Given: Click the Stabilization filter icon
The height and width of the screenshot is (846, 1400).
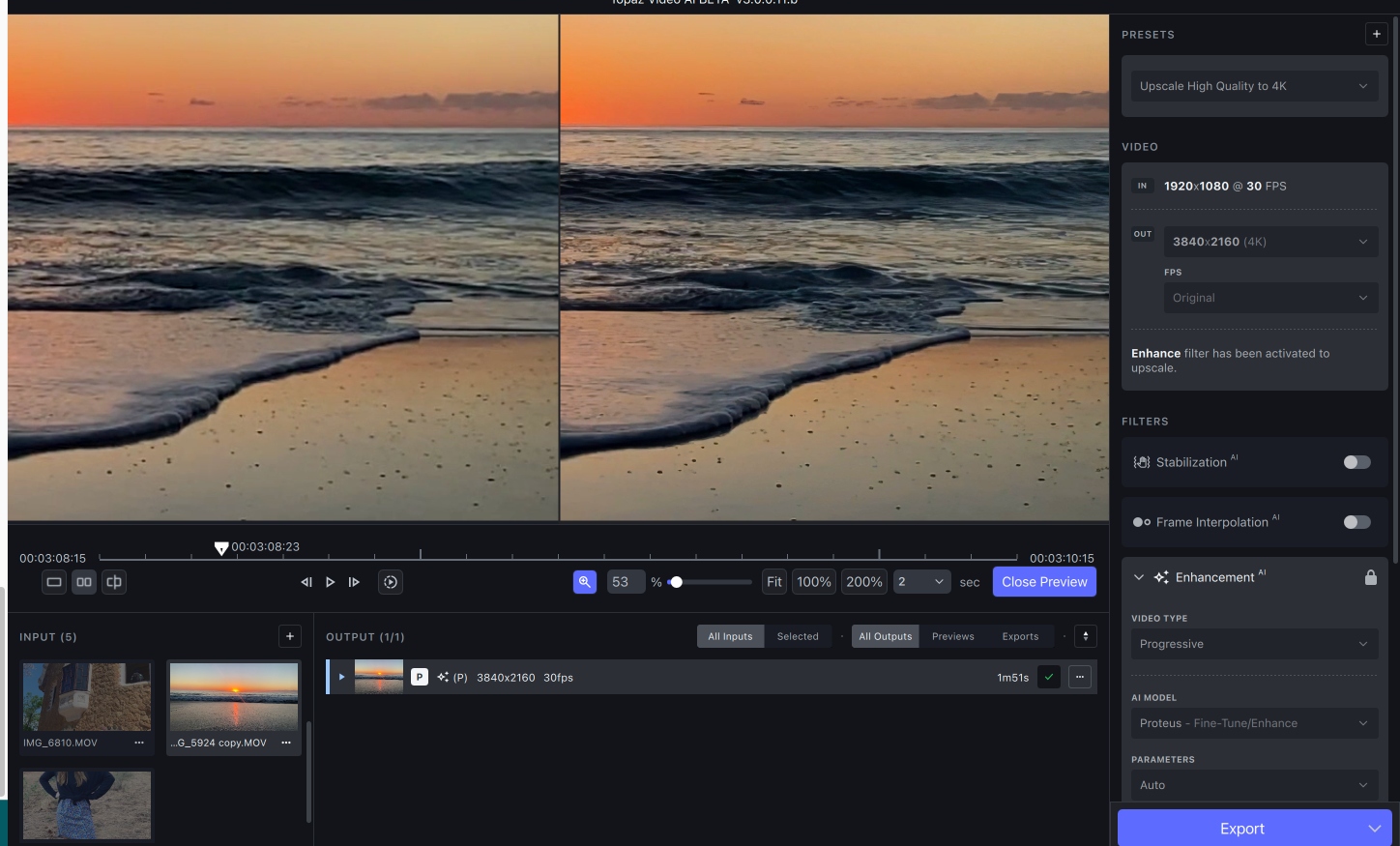Looking at the screenshot, I should tap(1142, 462).
